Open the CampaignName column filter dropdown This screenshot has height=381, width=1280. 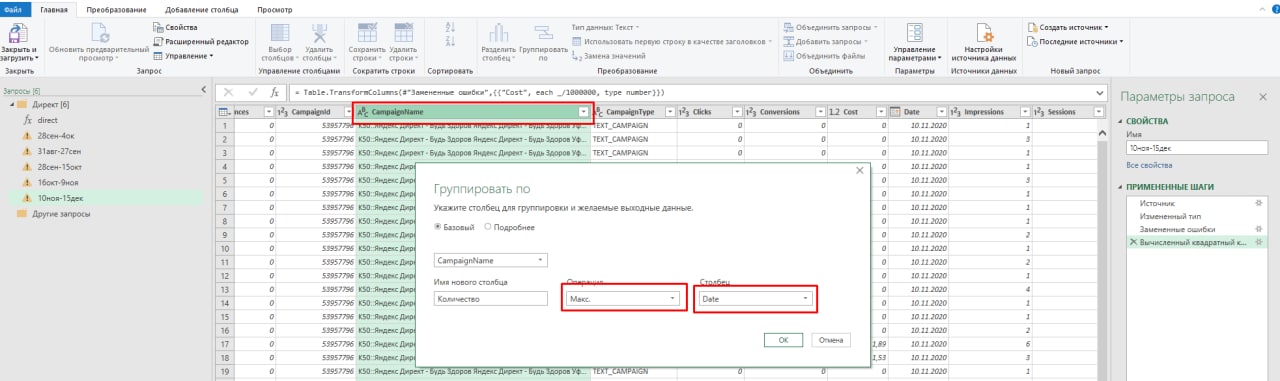(x=584, y=112)
